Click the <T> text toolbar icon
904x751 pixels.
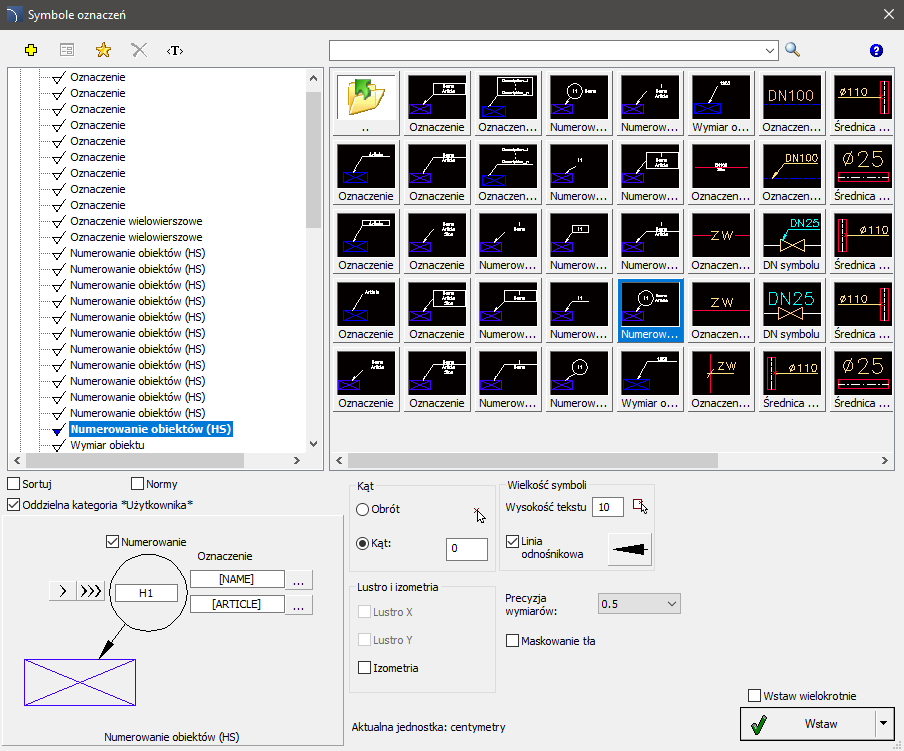175,49
